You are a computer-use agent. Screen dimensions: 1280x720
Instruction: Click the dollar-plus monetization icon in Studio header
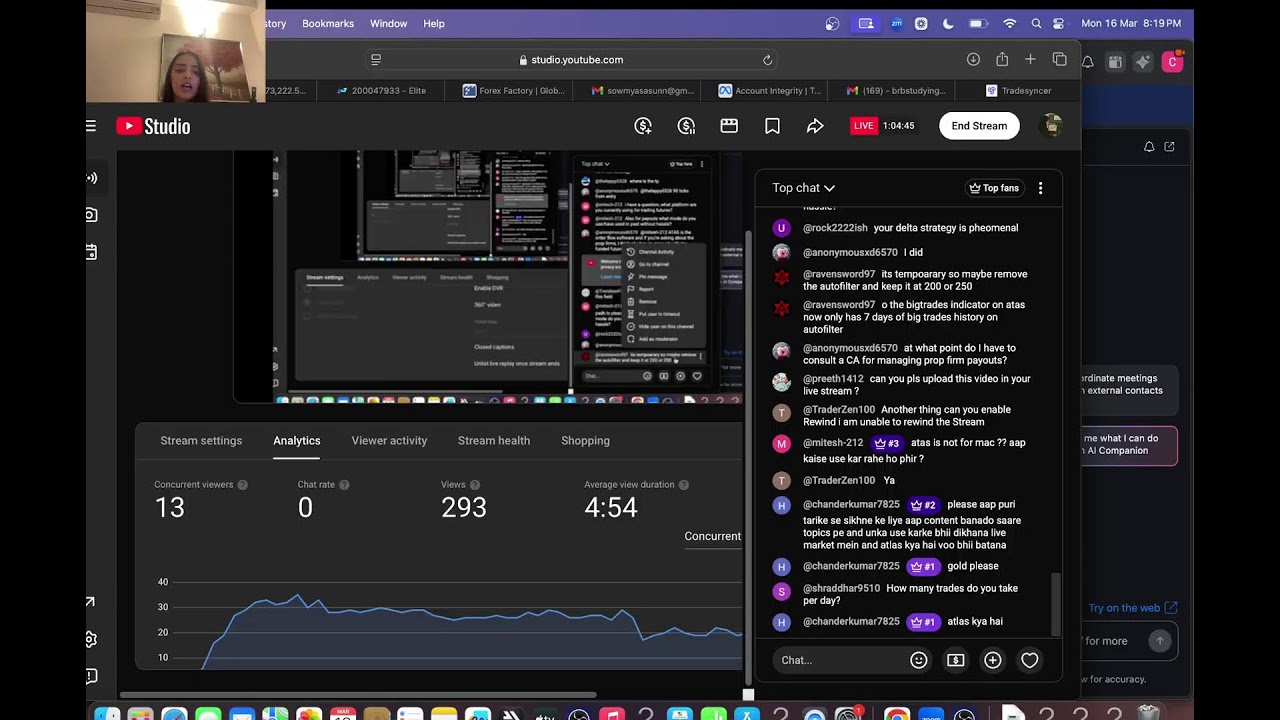[643, 126]
